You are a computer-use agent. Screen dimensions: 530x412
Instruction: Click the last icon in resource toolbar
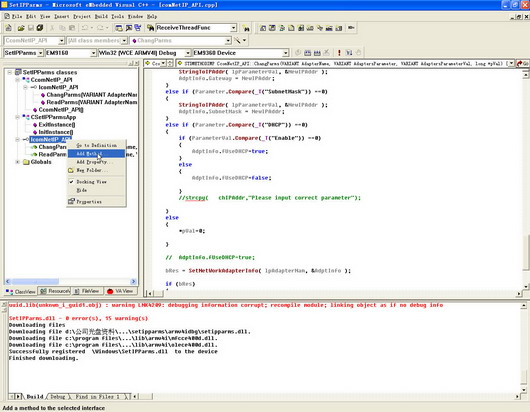click(x=352, y=28)
